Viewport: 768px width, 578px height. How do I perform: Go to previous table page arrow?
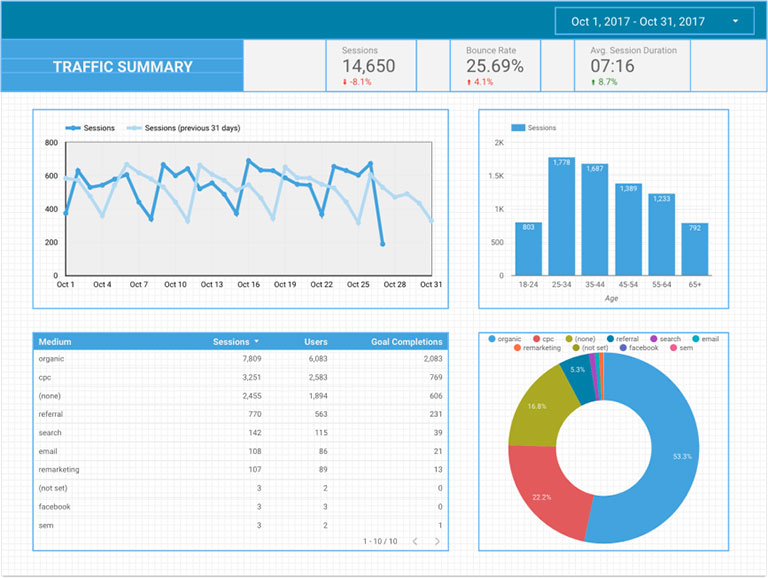pyautogui.click(x=415, y=541)
